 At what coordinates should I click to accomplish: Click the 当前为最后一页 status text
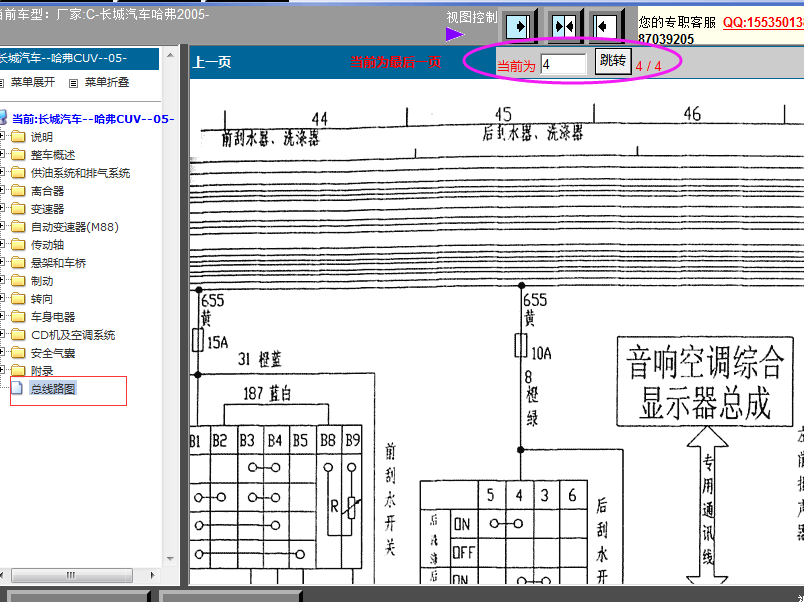click(x=395, y=62)
